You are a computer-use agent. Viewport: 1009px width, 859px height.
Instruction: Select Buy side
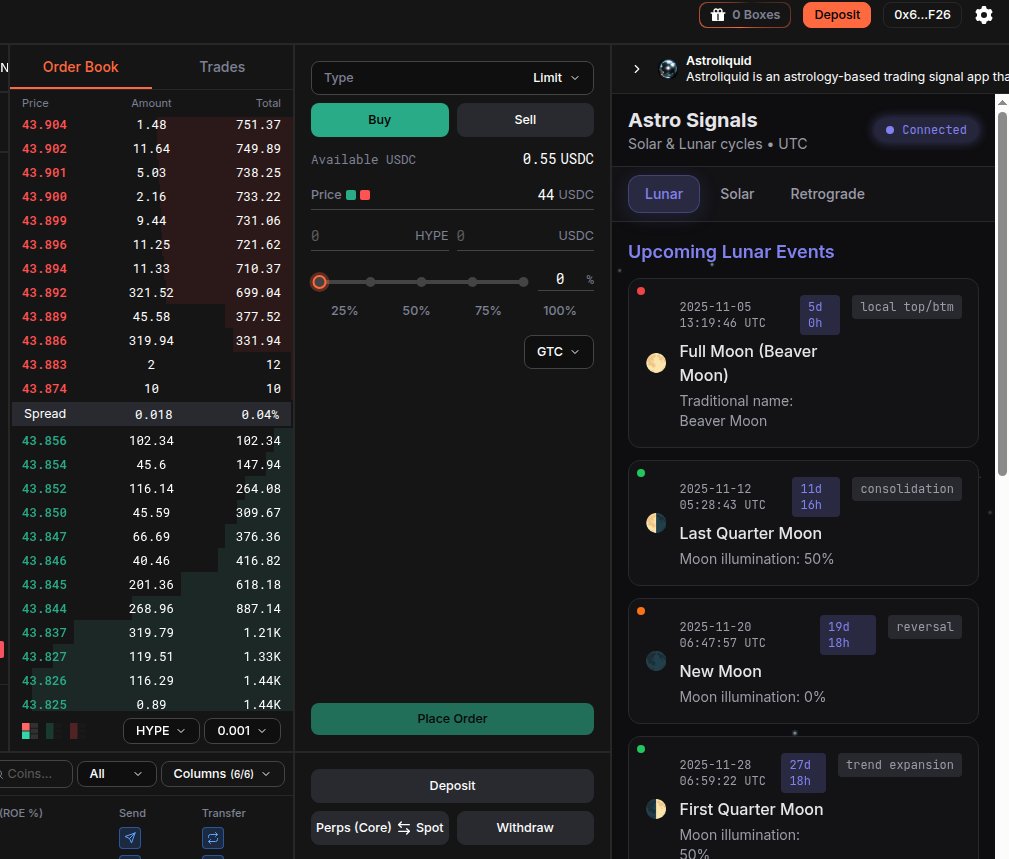pos(380,120)
